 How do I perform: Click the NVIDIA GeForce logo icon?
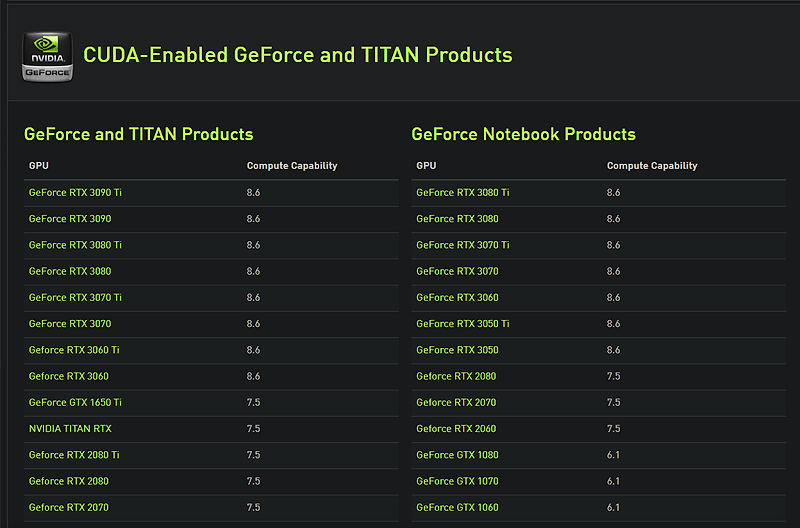click(47, 57)
